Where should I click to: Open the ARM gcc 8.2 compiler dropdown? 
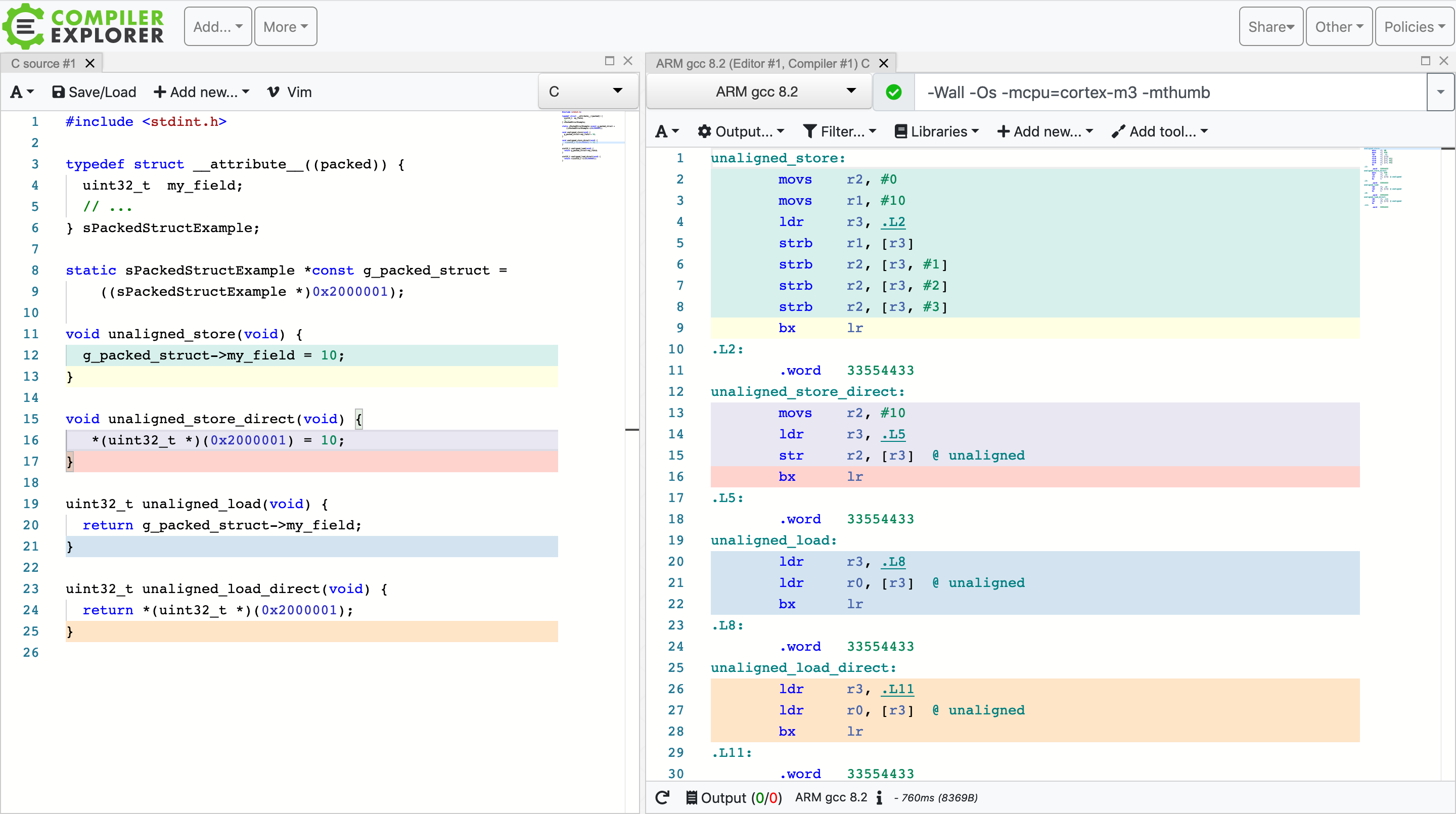click(x=758, y=92)
